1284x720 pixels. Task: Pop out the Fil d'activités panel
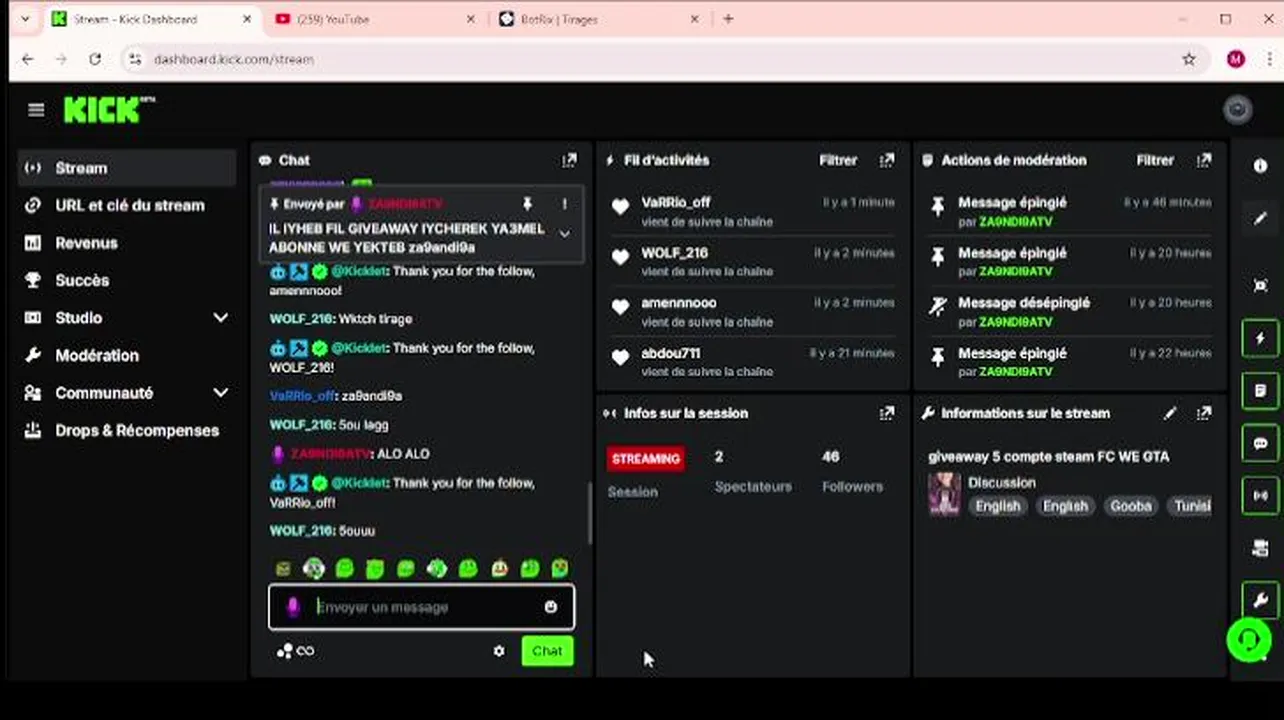(x=886, y=160)
